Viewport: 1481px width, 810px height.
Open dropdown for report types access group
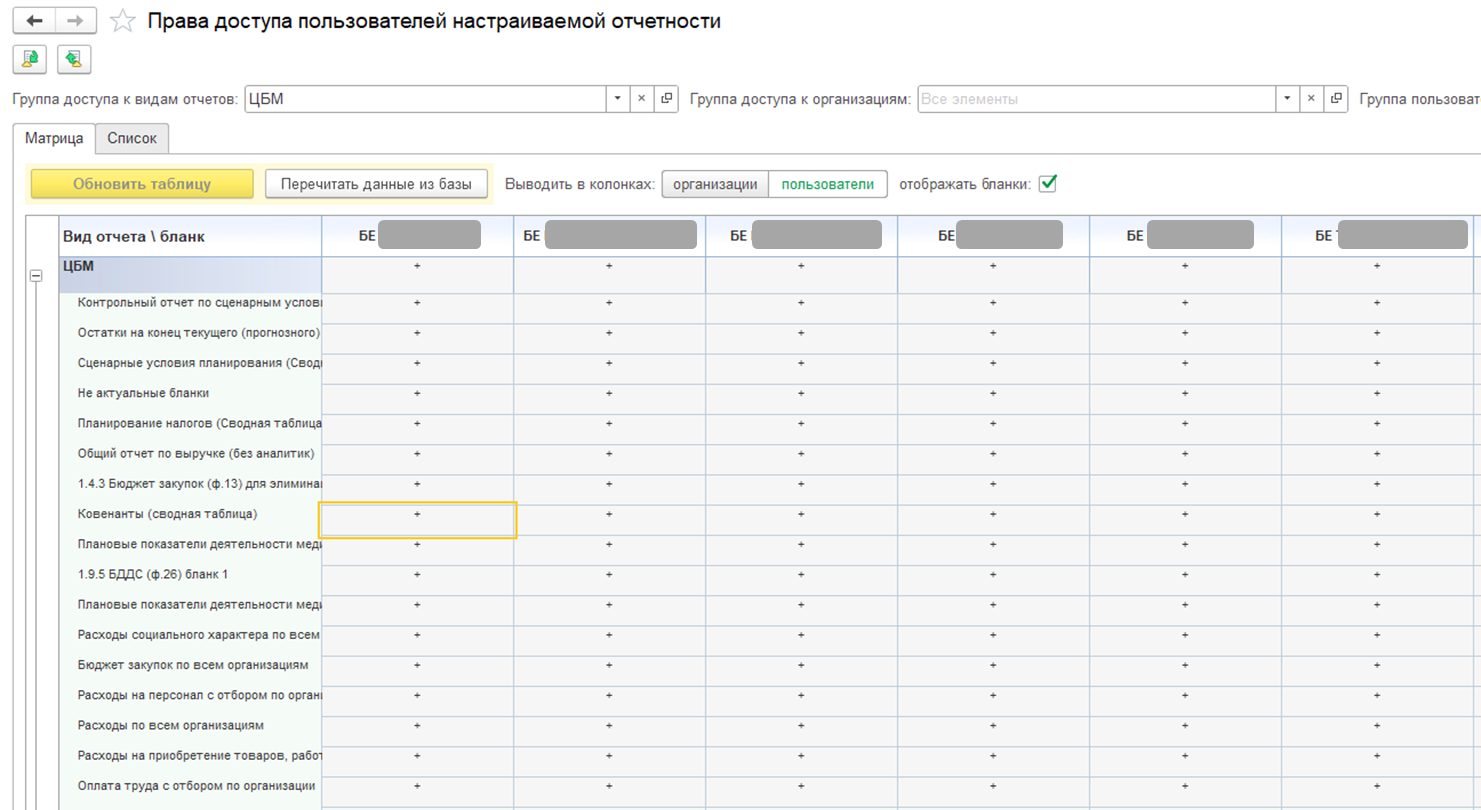pos(617,99)
